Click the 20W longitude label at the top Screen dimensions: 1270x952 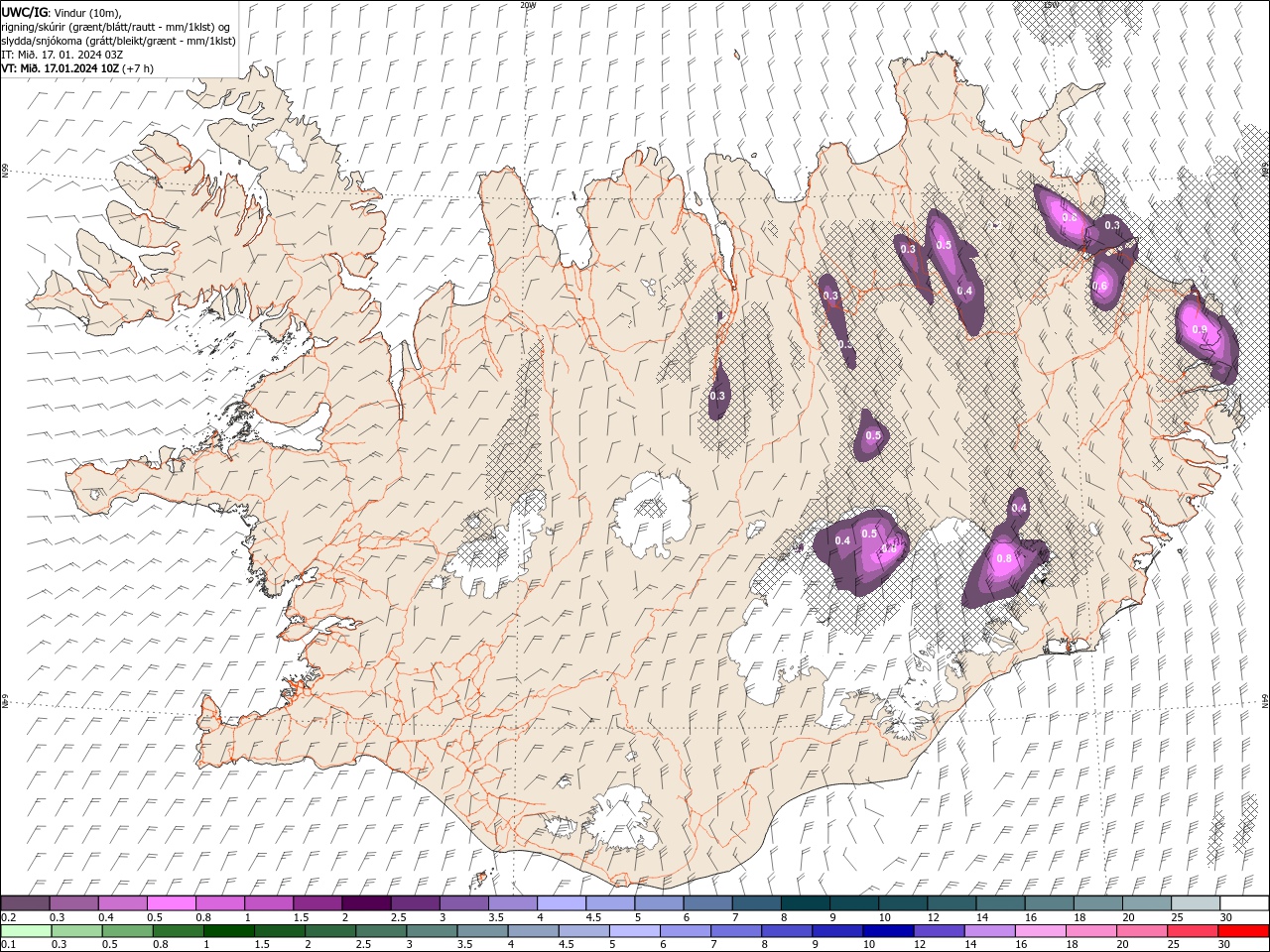pos(528,5)
